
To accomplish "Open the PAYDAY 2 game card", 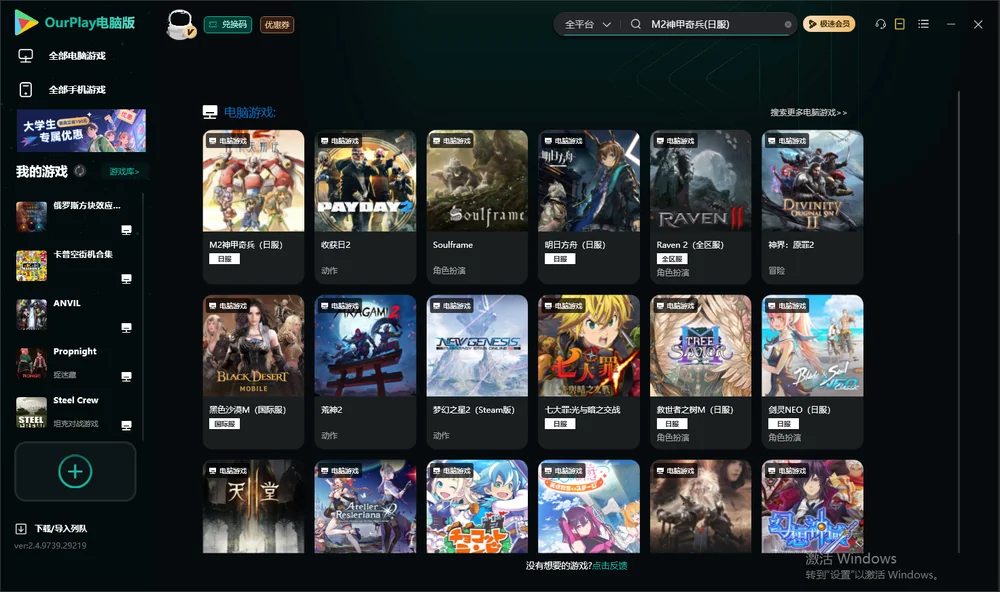I will (365, 207).
